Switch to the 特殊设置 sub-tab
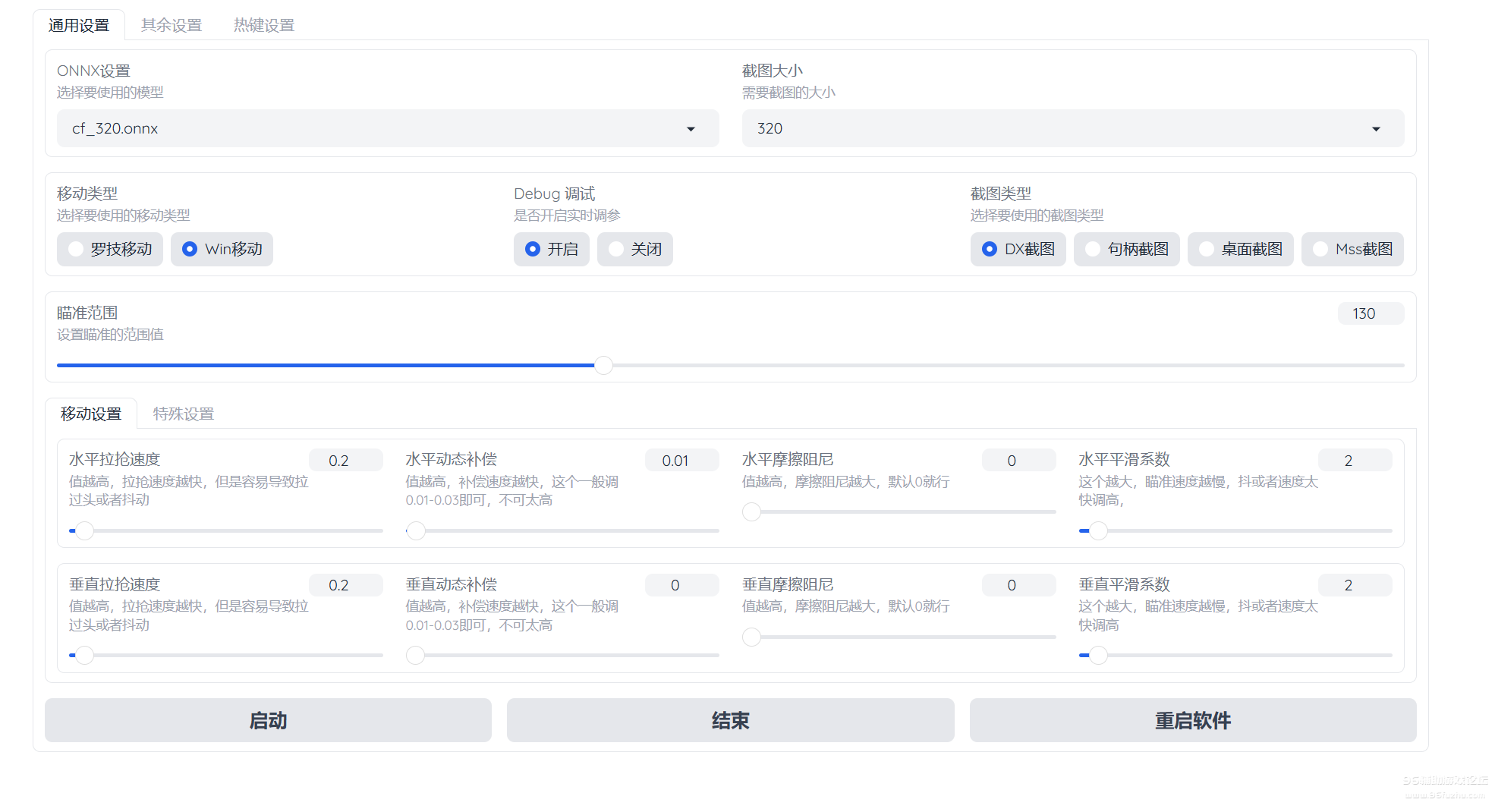This screenshot has height=812, width=1495. (184, 414)
